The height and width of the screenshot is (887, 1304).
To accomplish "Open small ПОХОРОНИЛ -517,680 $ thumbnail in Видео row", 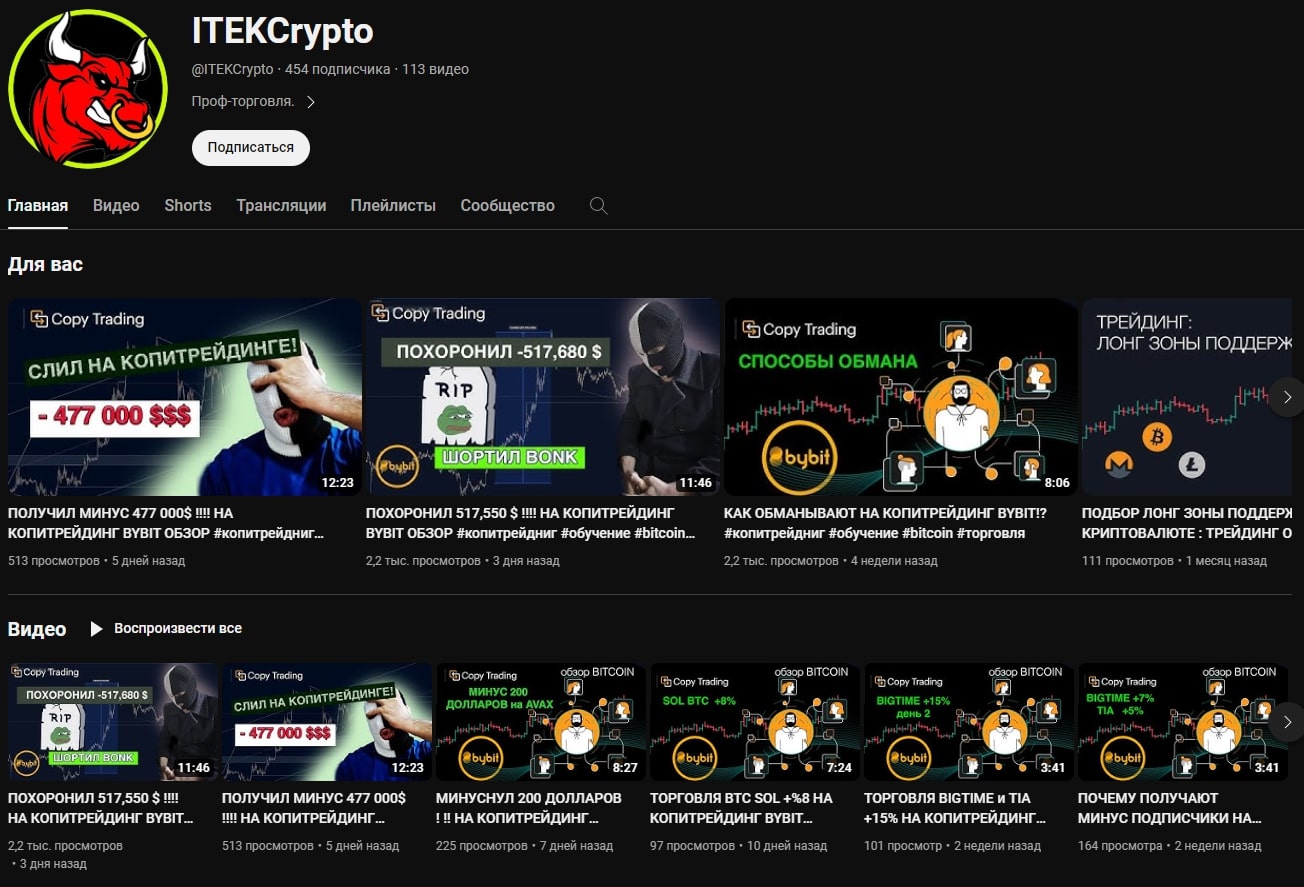I will tap(113, 722).
